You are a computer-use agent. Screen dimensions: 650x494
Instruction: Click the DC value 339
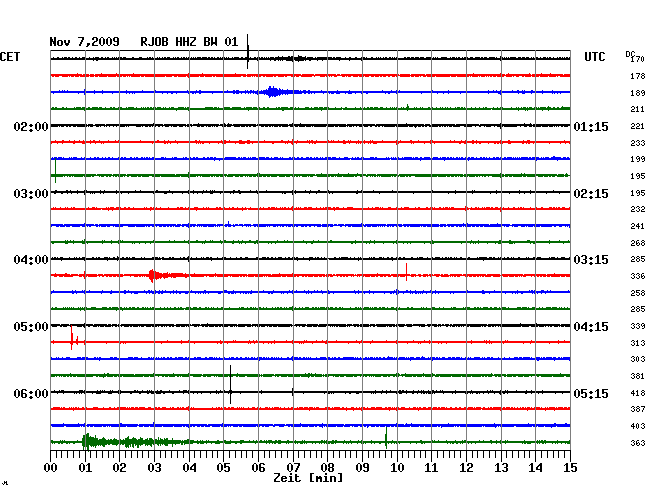[638, 326]
